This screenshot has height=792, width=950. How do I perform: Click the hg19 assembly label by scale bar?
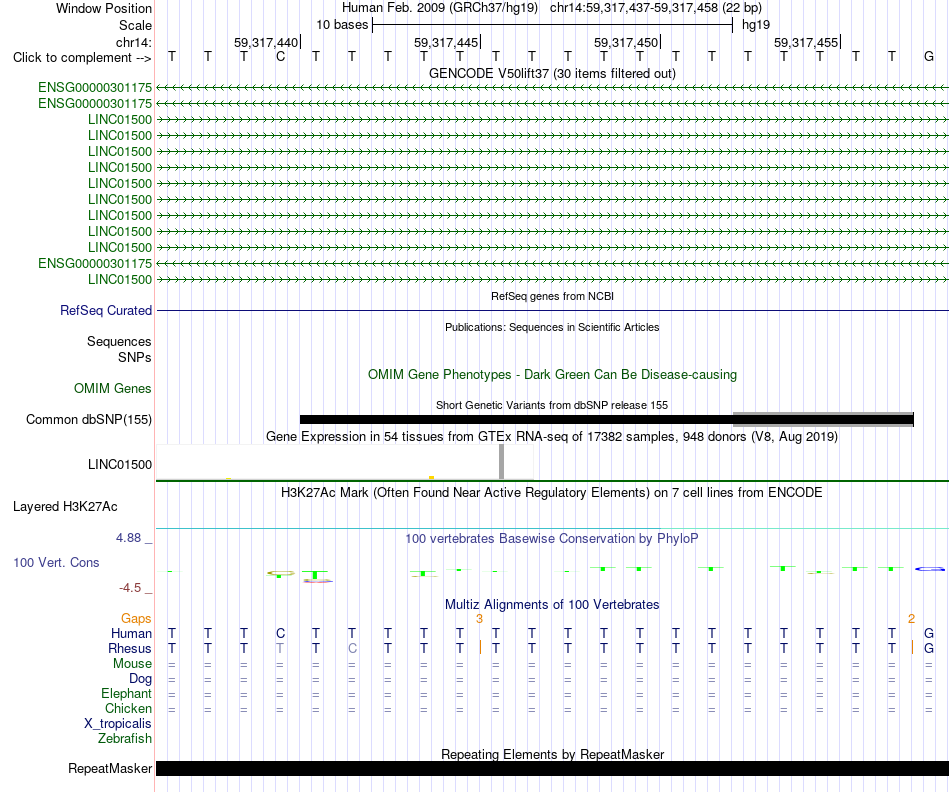point(756,25)
